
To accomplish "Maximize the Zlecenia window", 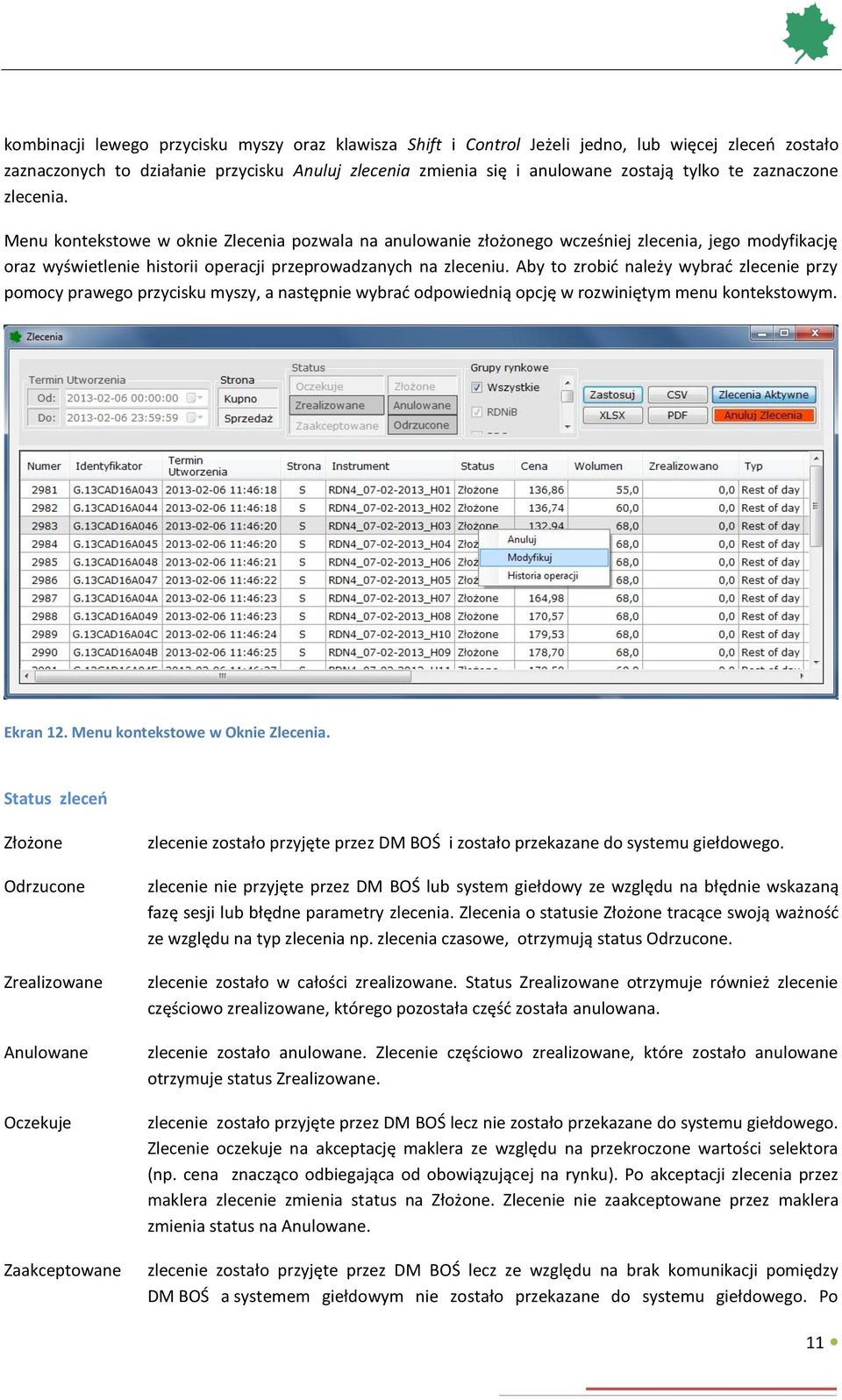I will tap(783, 333).
